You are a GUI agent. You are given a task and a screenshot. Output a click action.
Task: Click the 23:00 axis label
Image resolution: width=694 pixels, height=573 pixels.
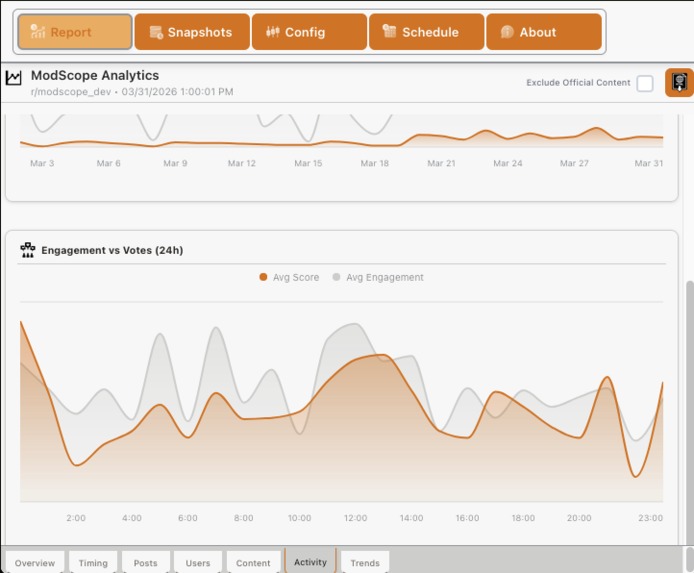(650, 518)
